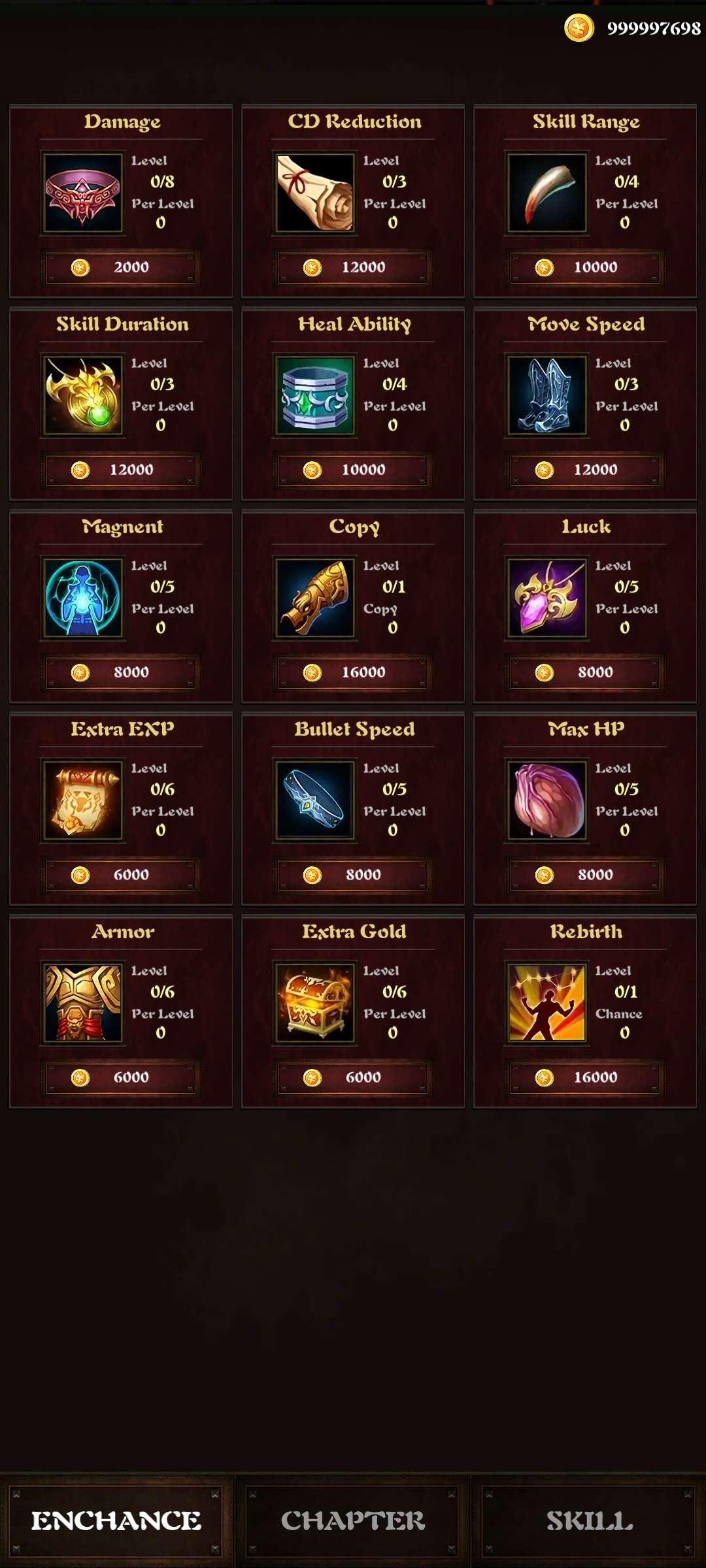The width and height of the screenshot is (706, 1568).
Task: Select the Luck amulet icon
Action: coord(546,598)
